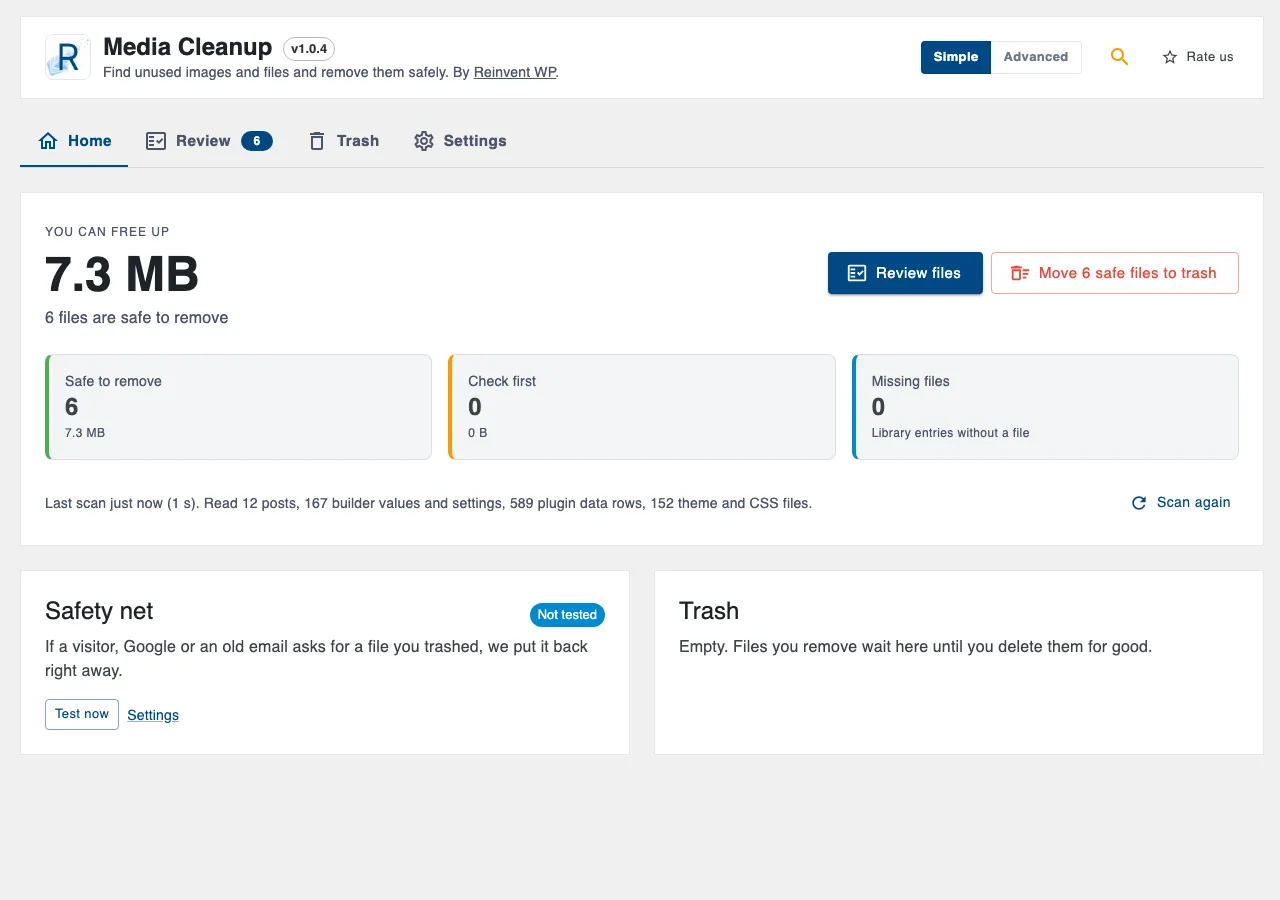This screenshot has height=900, width=1280.
Task: Click the Review tab's 6 badge
Action: pyautogui.click(x=257, y=141)
